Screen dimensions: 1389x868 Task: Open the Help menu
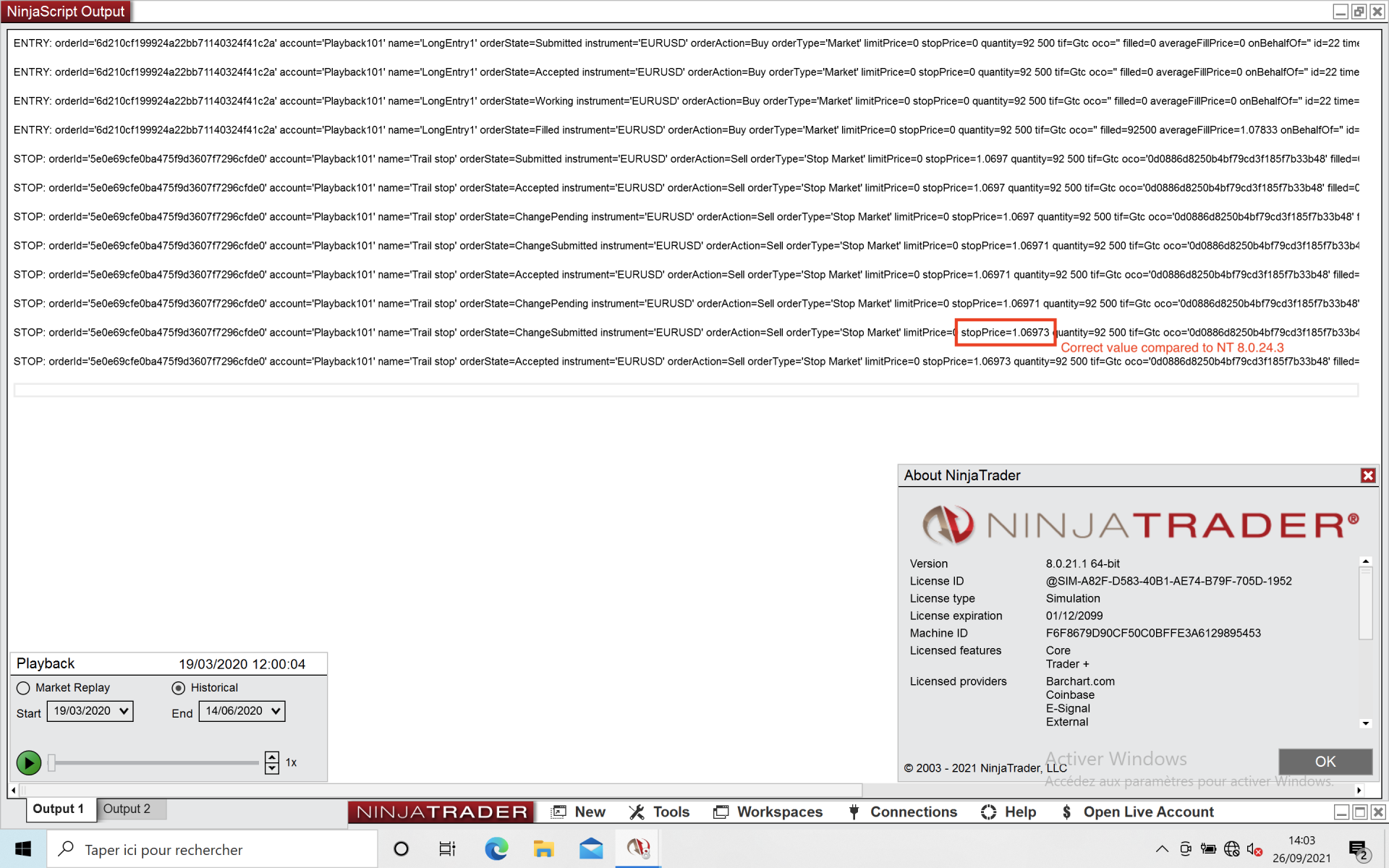coord(1008,812)
